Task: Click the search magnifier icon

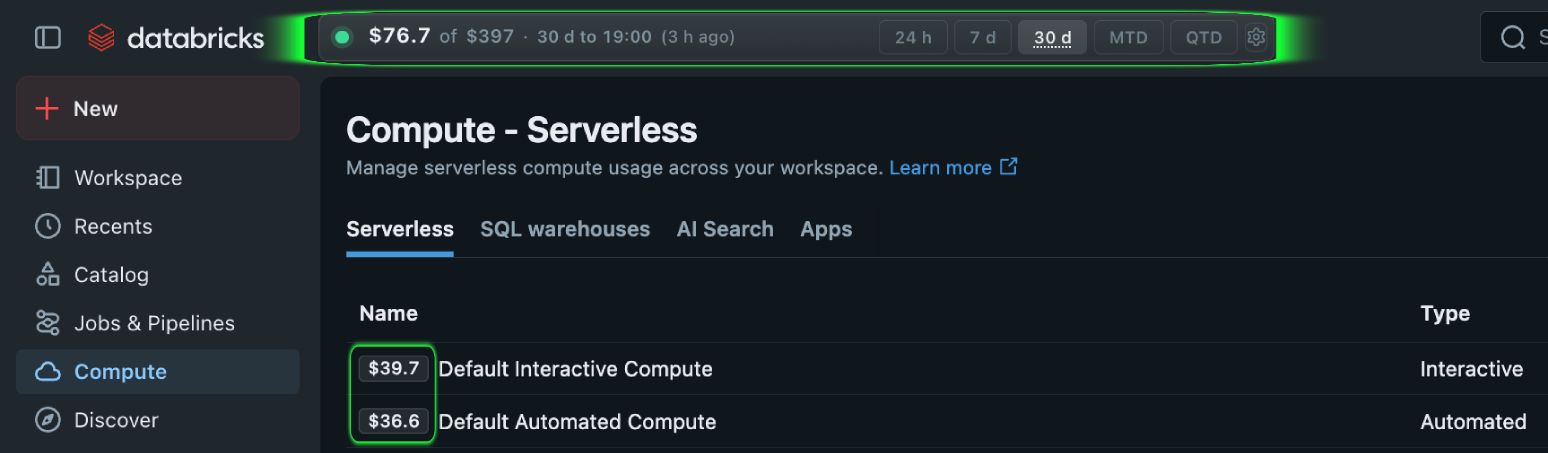Action: [x=1513, y=38]
